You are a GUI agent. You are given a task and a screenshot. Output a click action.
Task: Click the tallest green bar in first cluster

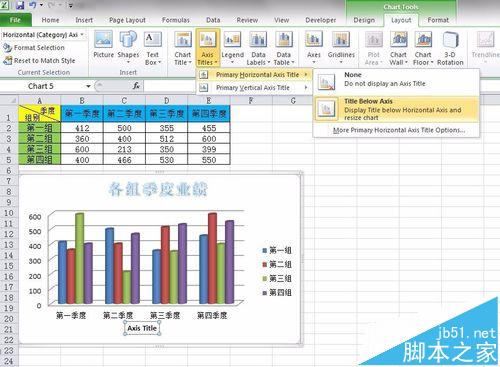80,258
